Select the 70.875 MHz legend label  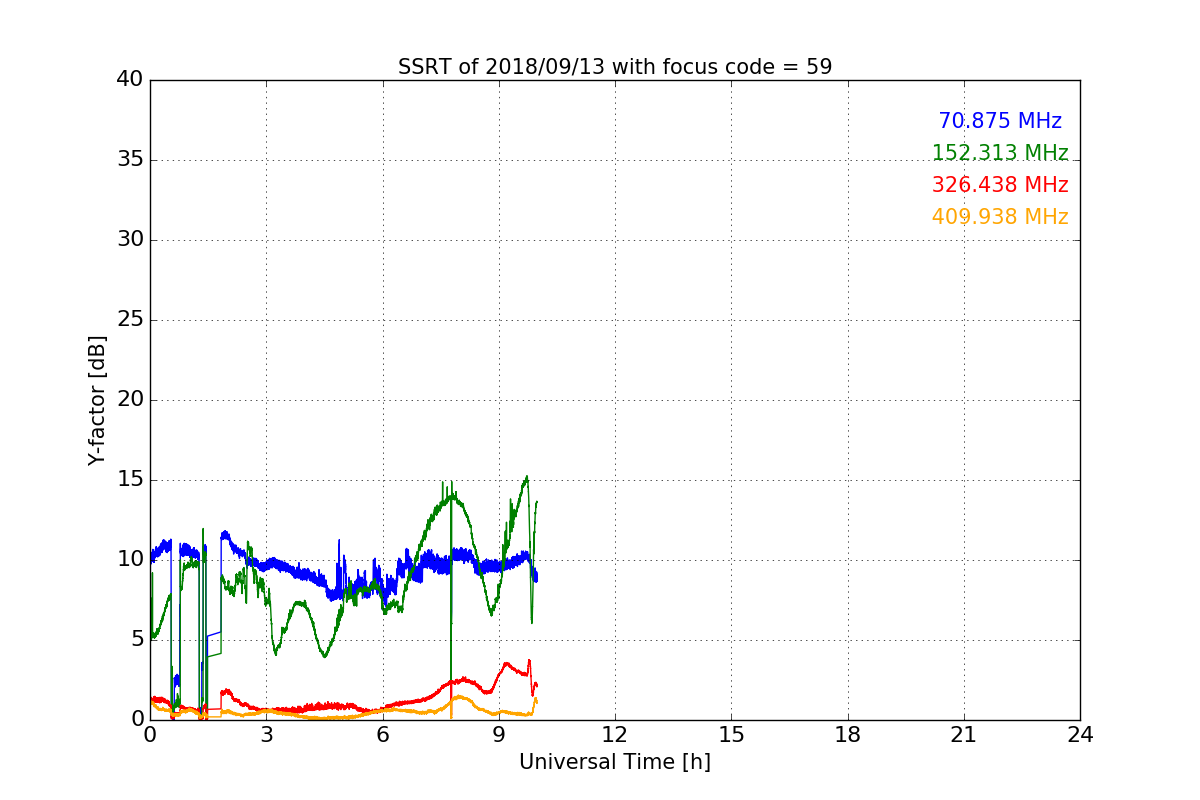point(1000,121)
